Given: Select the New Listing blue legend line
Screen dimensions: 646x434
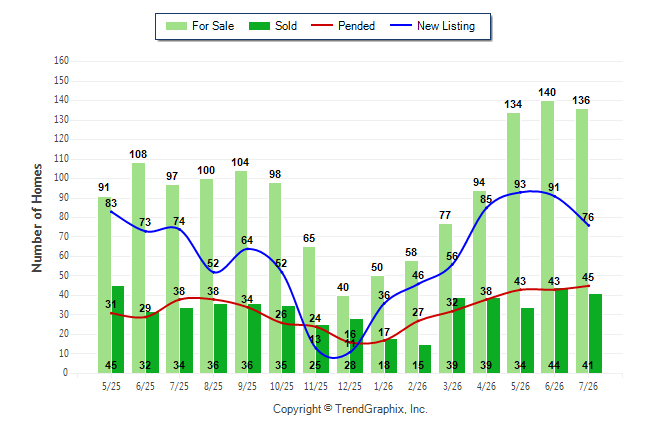Looking at the screenshot, I should 401,26.
